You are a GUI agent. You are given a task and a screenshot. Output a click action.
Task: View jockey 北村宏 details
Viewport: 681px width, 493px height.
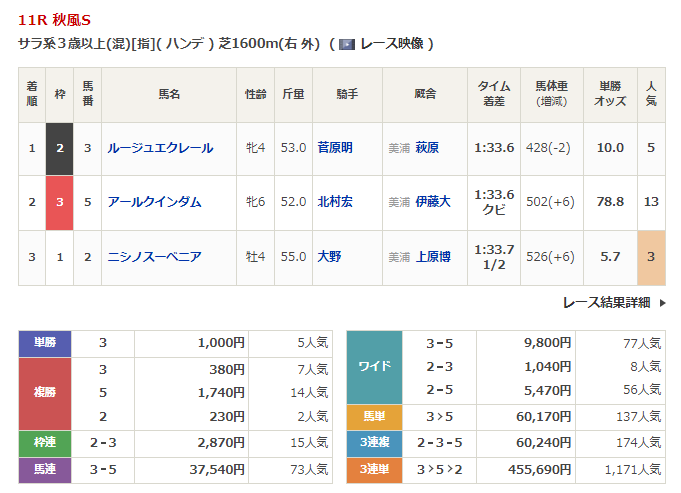tap(334, 202)
